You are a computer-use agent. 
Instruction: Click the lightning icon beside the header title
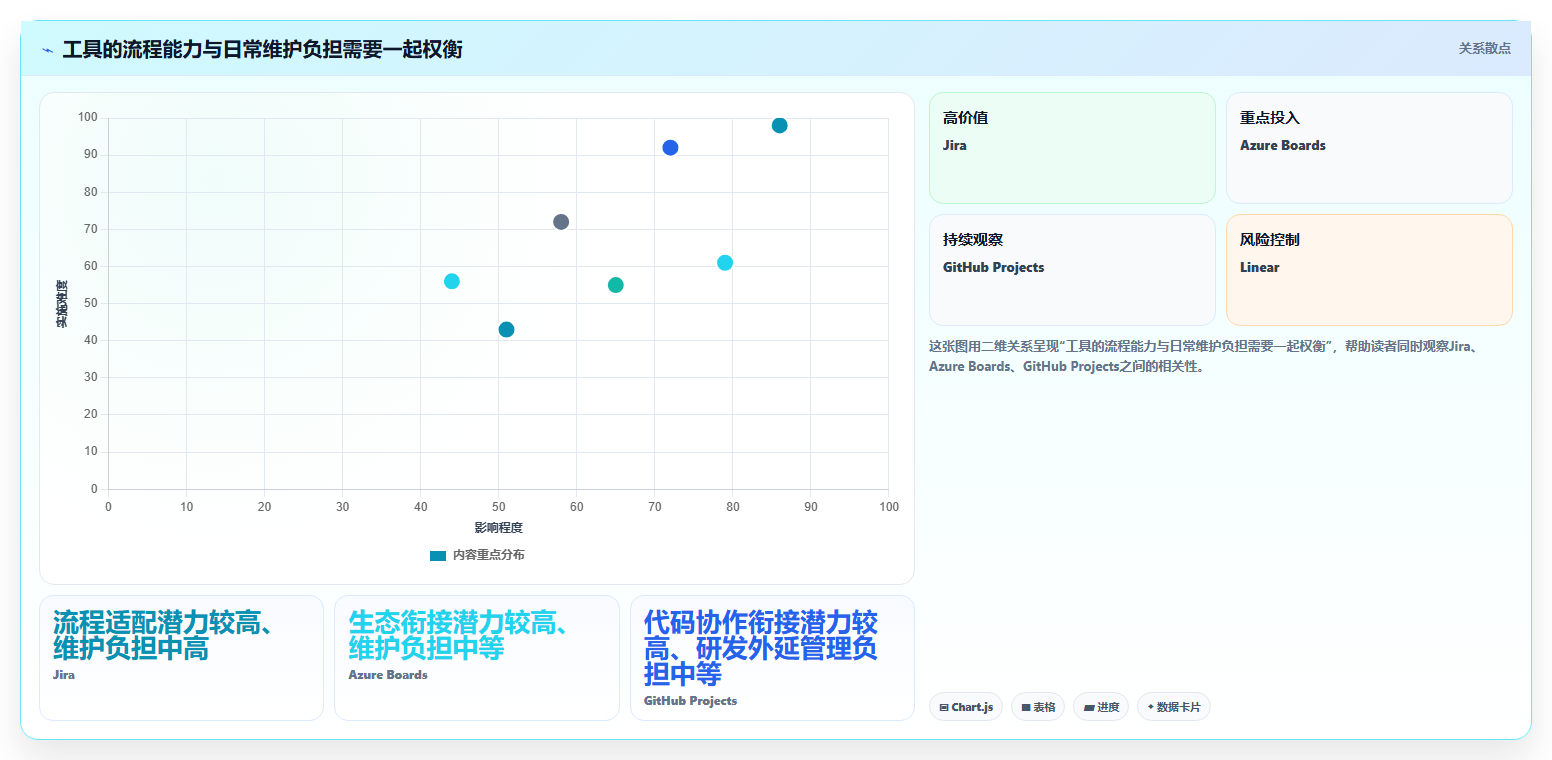47,50
